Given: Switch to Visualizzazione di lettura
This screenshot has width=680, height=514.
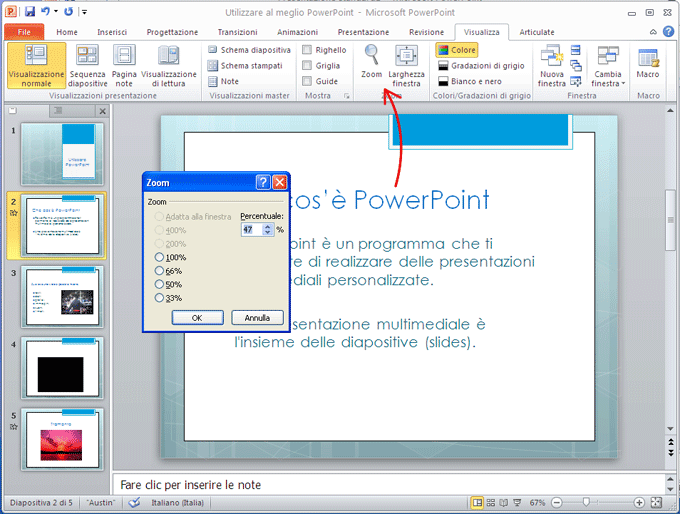Looking at the screenshot, I should tap(169, 65).
